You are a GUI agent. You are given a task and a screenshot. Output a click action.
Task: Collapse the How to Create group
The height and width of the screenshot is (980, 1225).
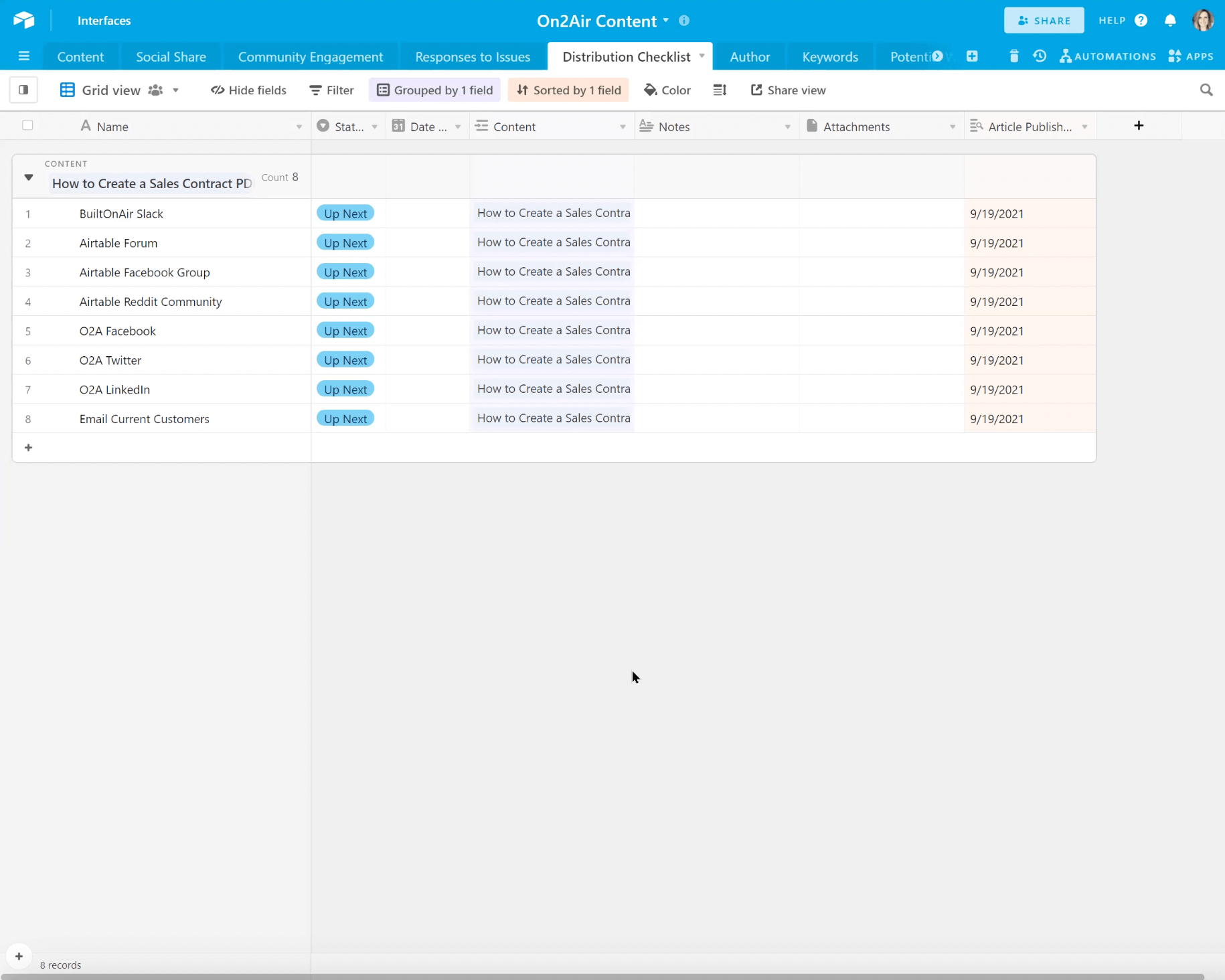coord(29,177)
